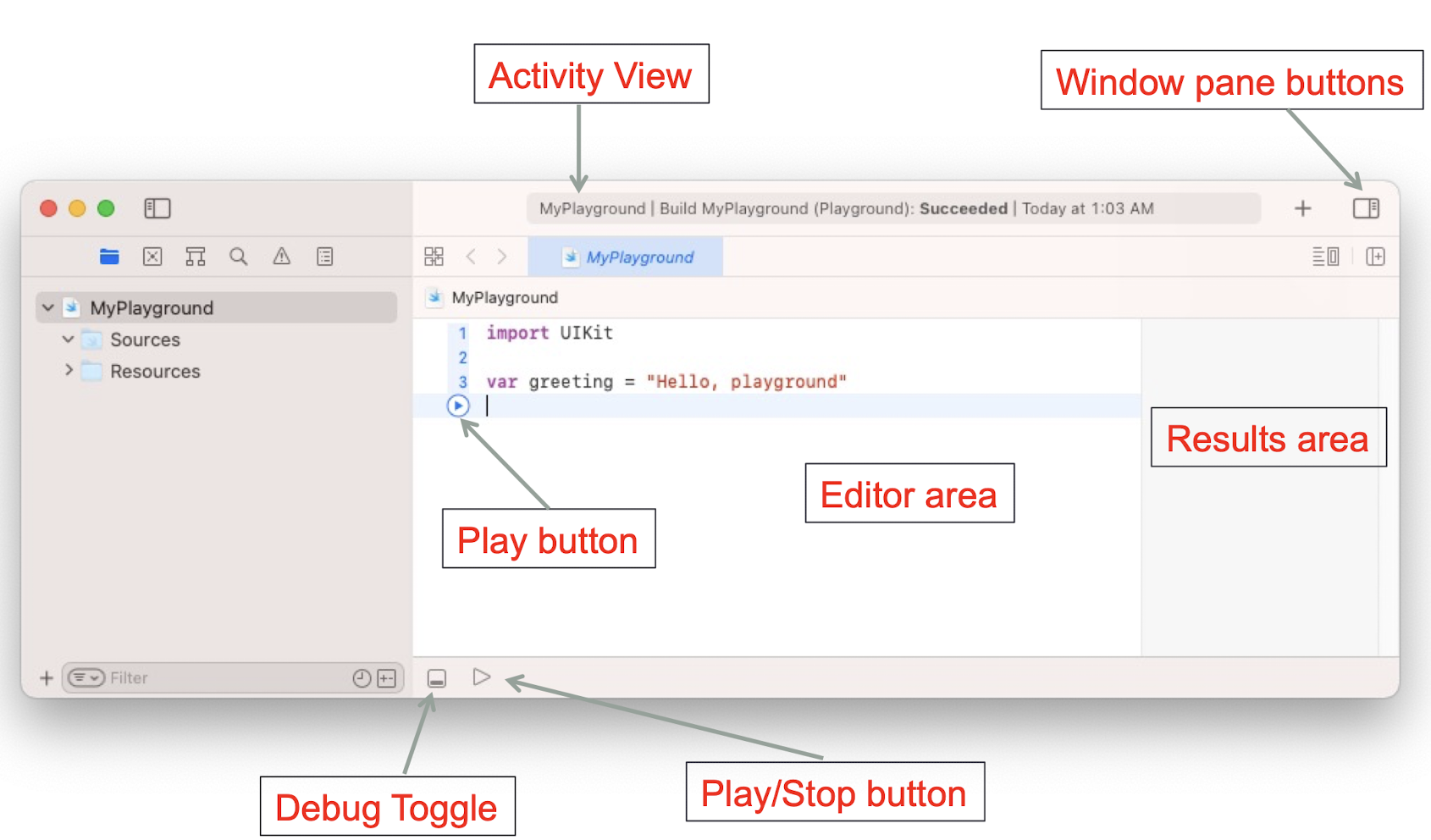
Task: Click the add file plus button
Action: 47,678
